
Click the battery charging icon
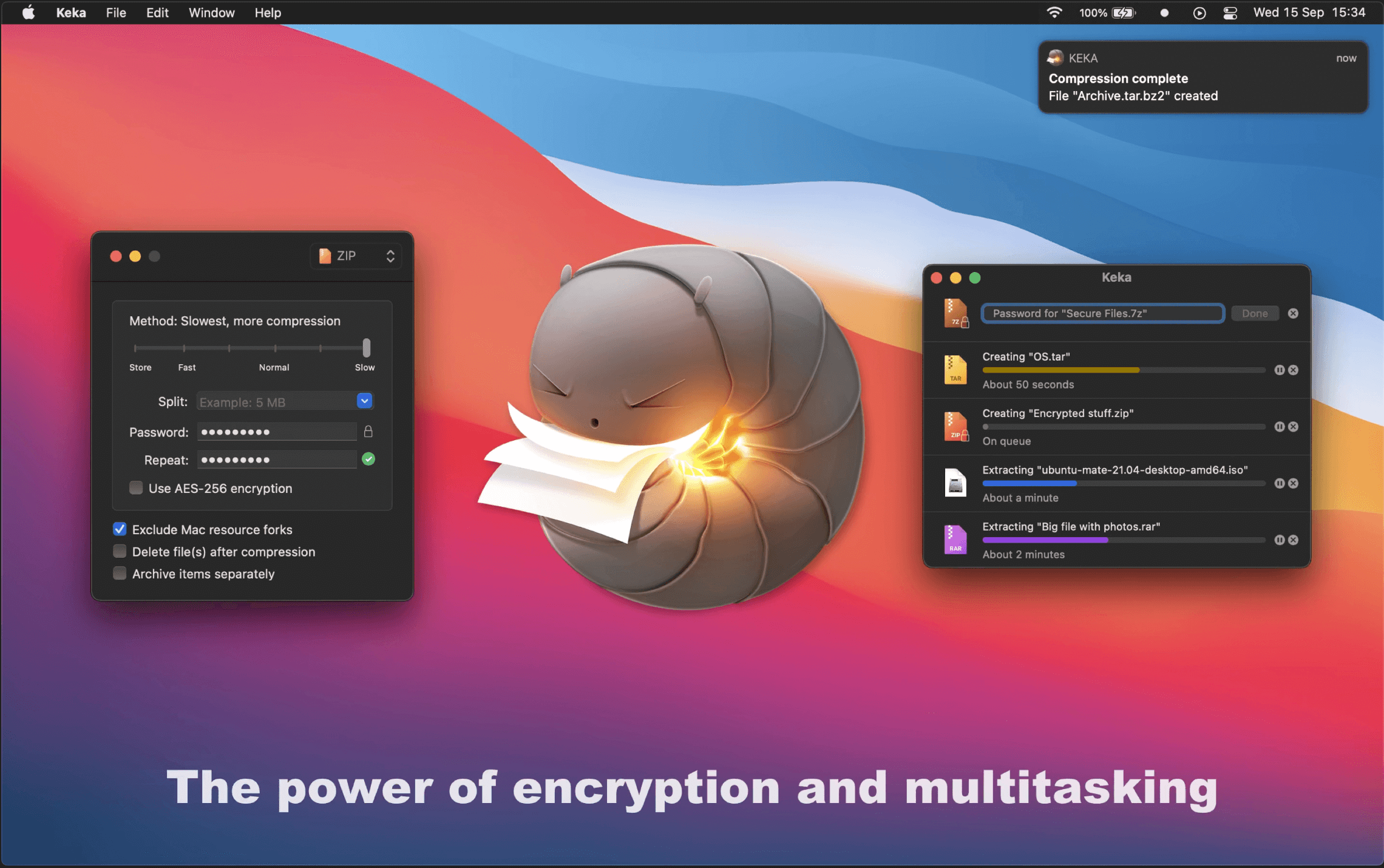coord(1124,12)
